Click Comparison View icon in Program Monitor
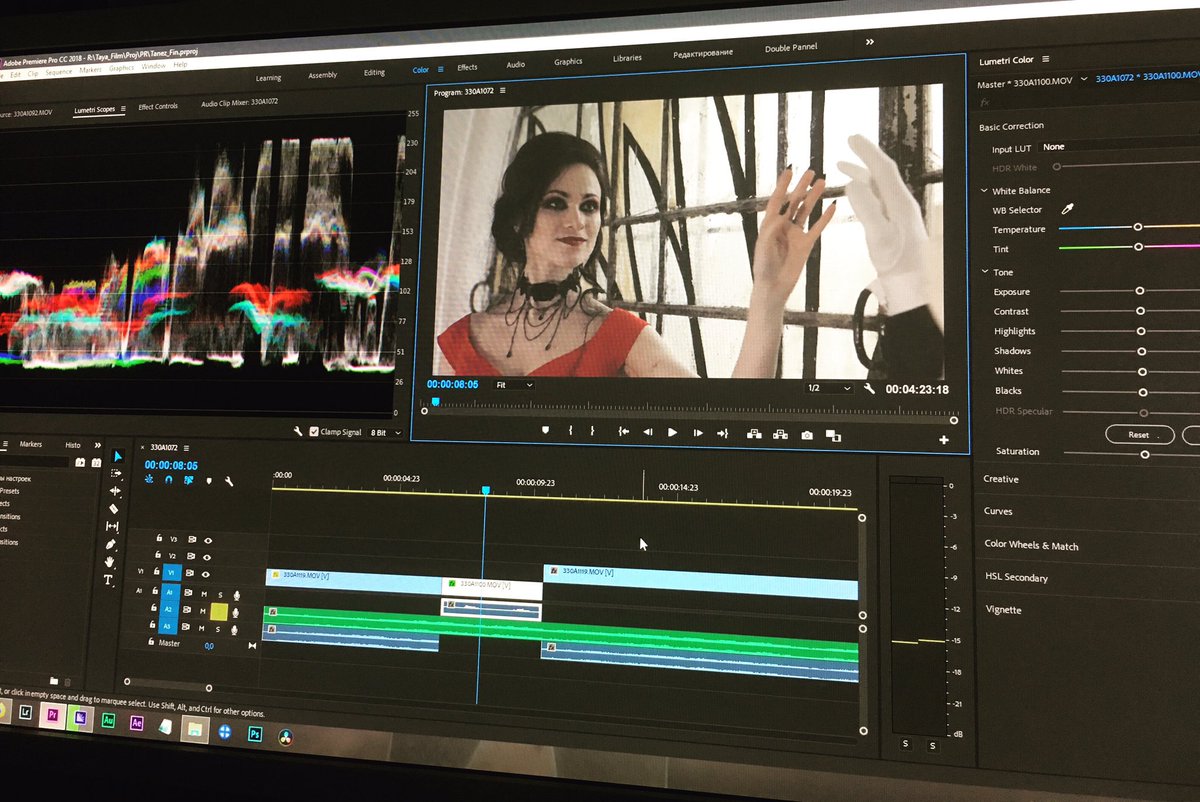This screenshot has width=1200, height=802. pyautogui.click(x=833, y=435)
